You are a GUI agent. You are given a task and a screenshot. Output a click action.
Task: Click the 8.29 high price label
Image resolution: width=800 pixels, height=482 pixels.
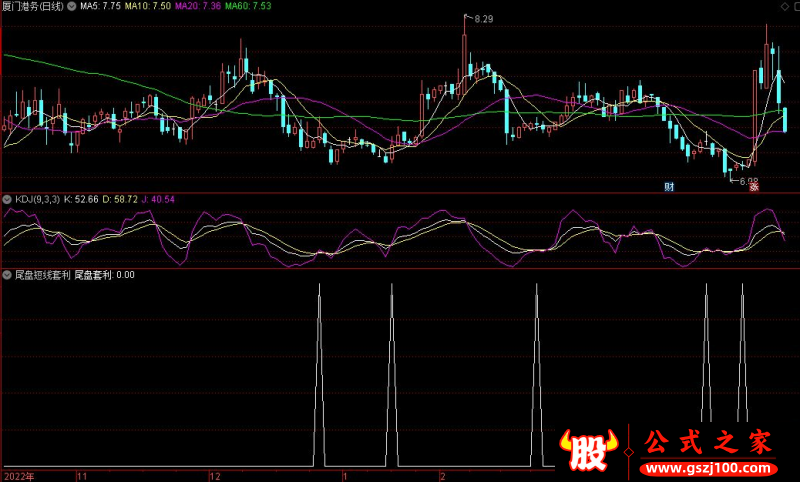(x=484, y=19)
